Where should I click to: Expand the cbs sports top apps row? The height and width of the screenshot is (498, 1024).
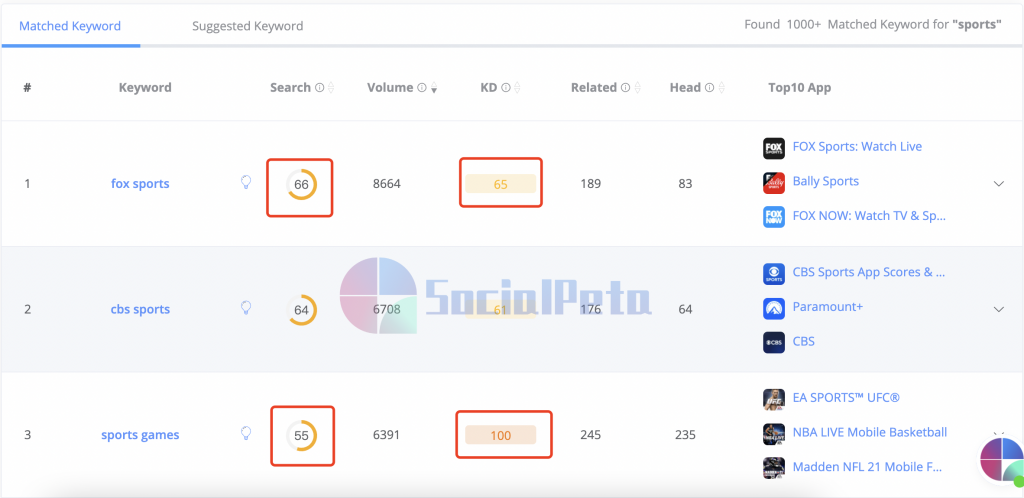(999, 309)
